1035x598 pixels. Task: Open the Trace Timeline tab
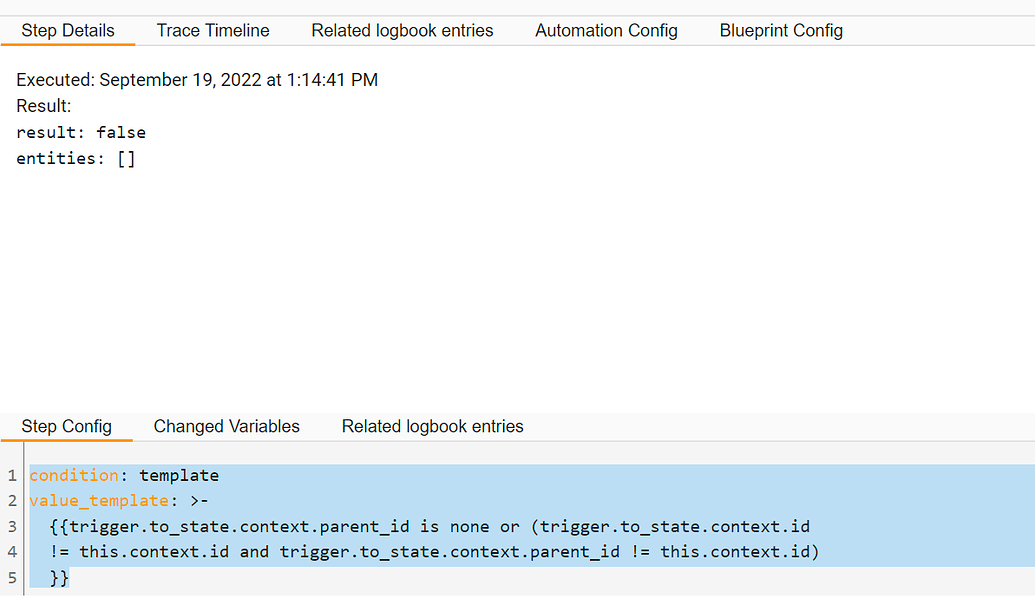coord(213,30)
